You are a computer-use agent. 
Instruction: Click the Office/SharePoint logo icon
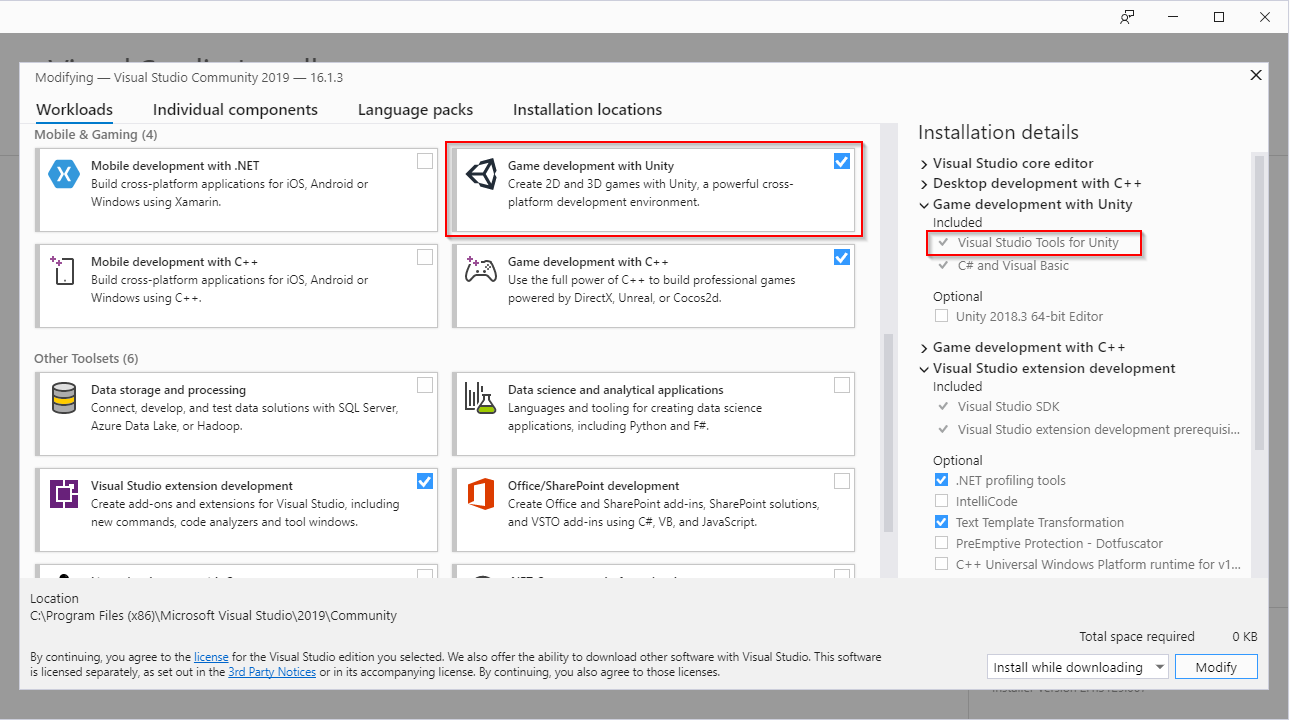481,494
